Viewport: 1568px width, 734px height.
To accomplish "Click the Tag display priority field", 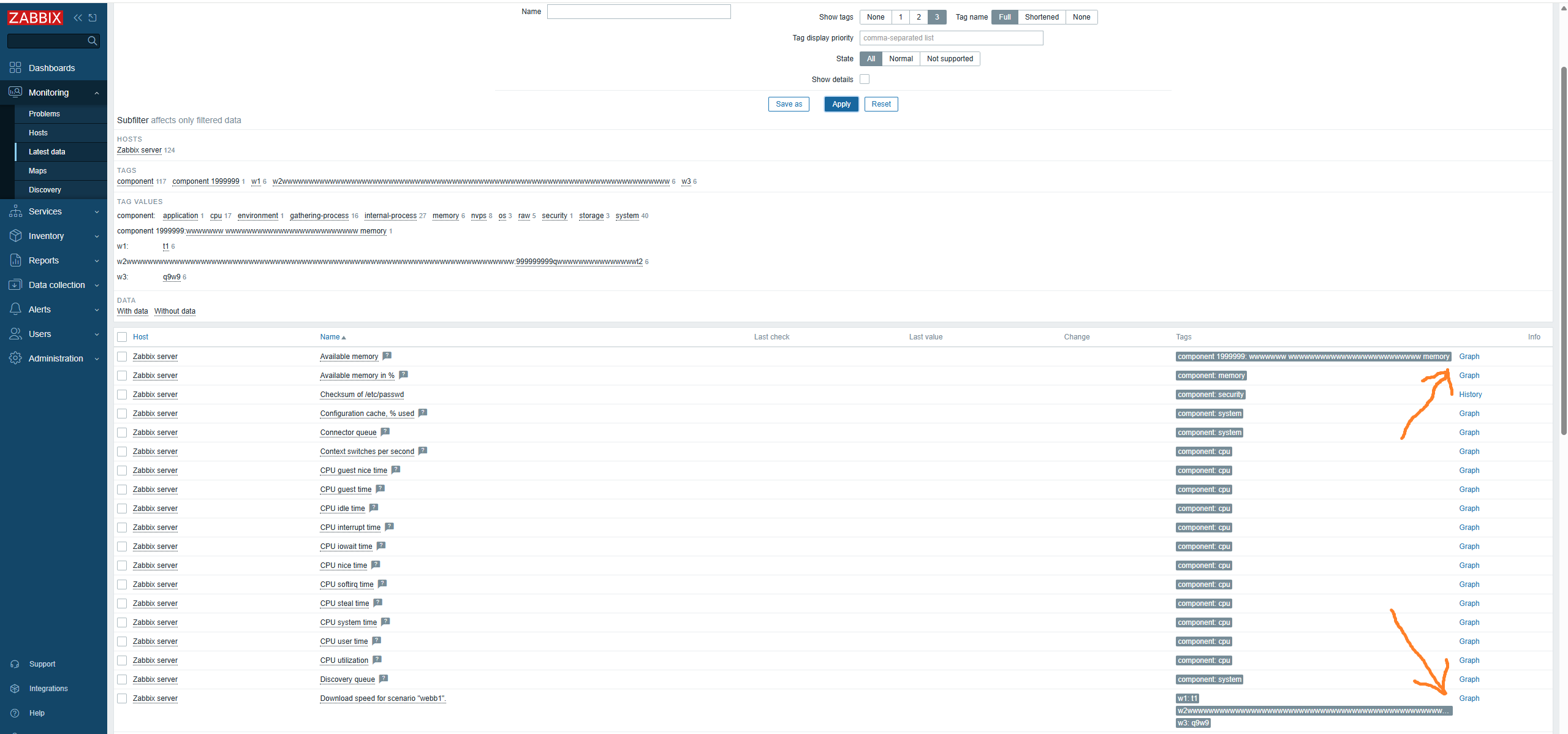I will 950,38.
